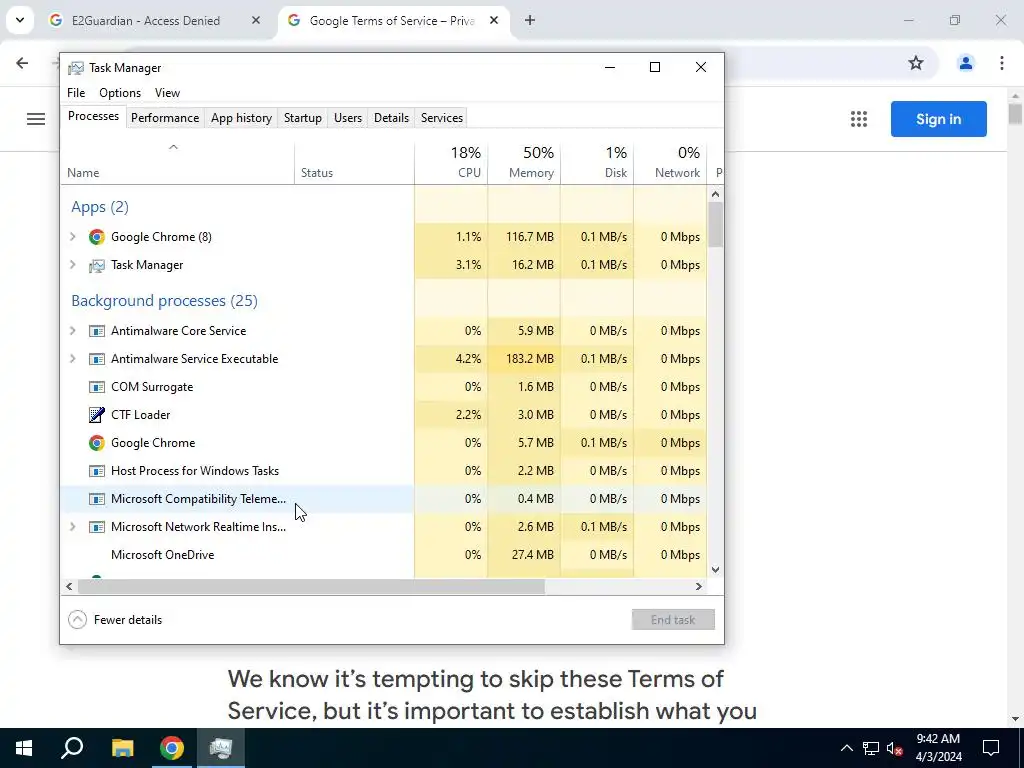Switch to the Startup tab
Image resolution: width=1024 pixels, height=768 pixels.
pos(302,118)
